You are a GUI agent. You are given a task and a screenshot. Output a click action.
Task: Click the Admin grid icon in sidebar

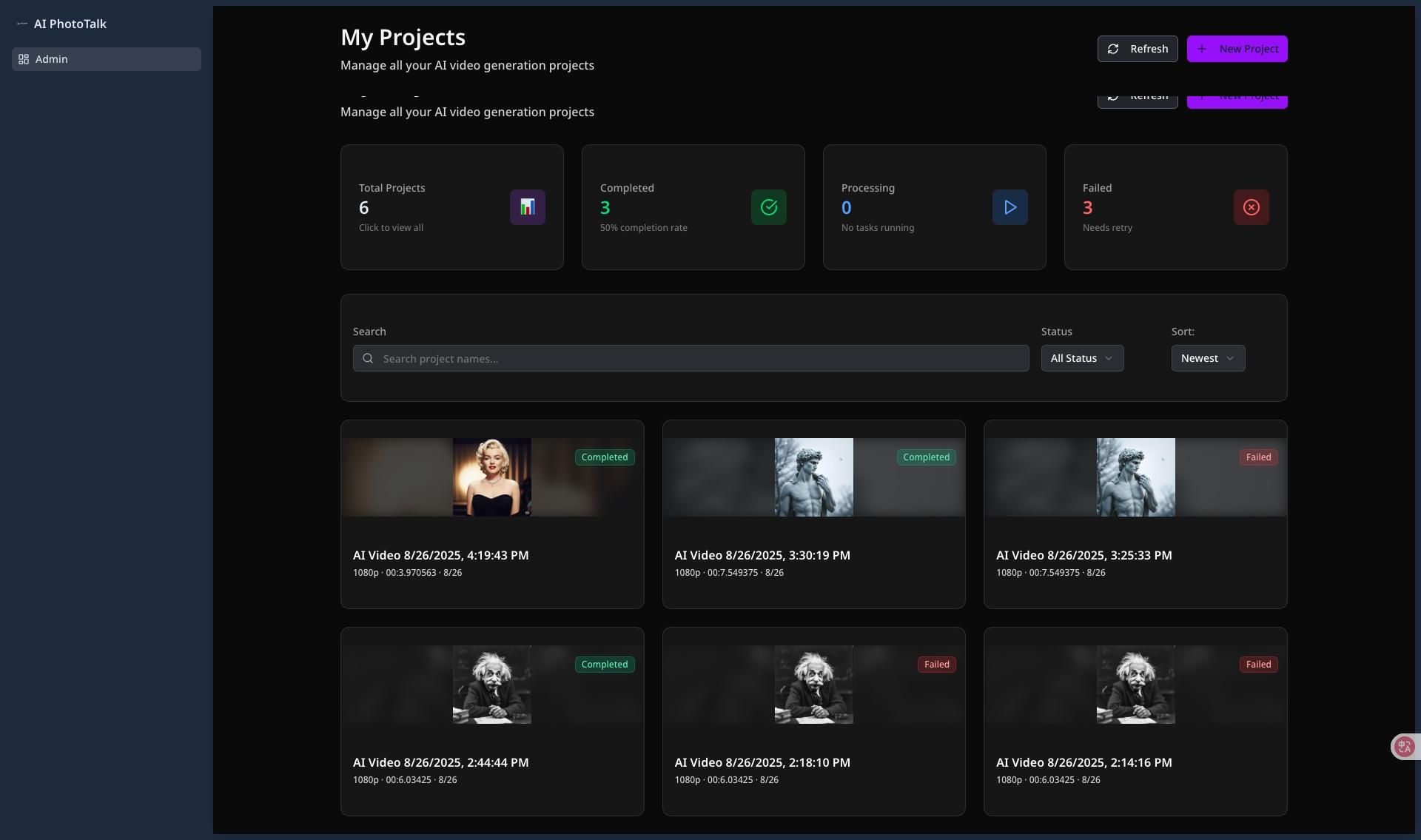pos(24,59)
